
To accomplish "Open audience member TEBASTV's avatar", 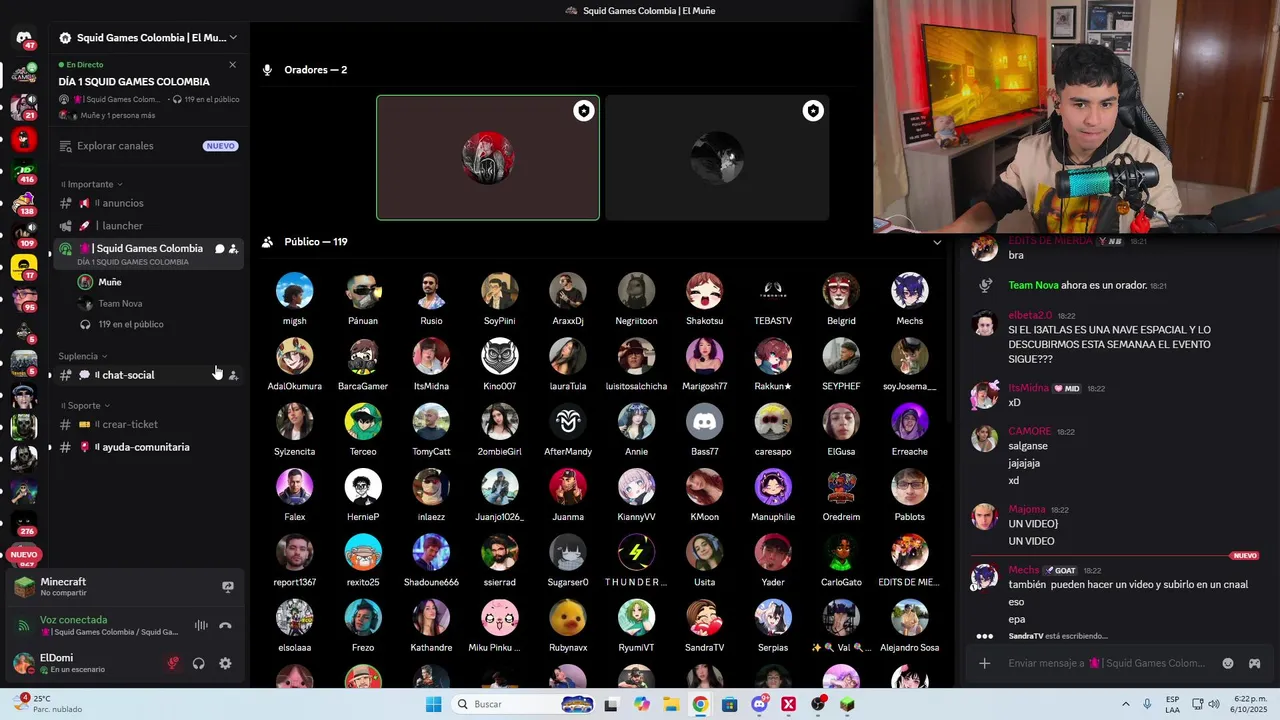I will (x=773, y=291).
